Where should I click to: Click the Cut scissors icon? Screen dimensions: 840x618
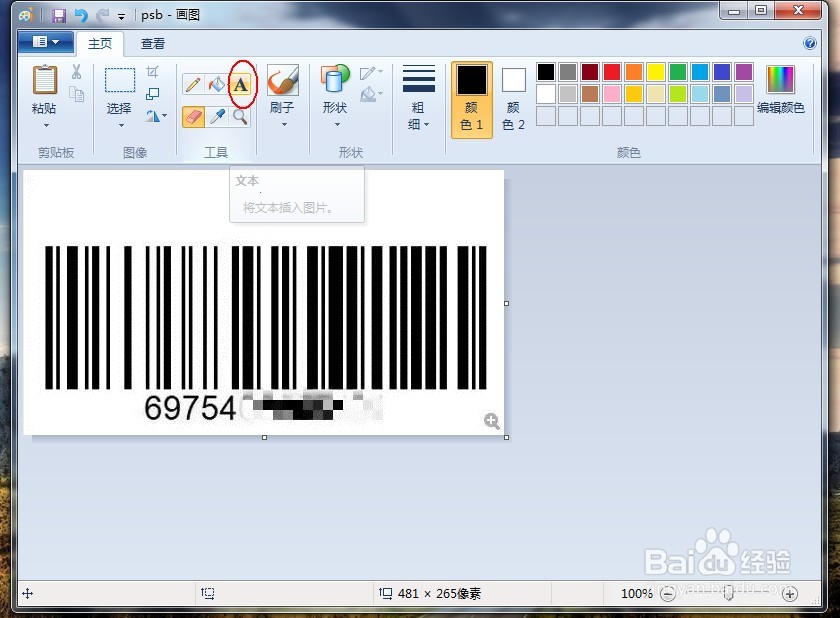[77, 72]
